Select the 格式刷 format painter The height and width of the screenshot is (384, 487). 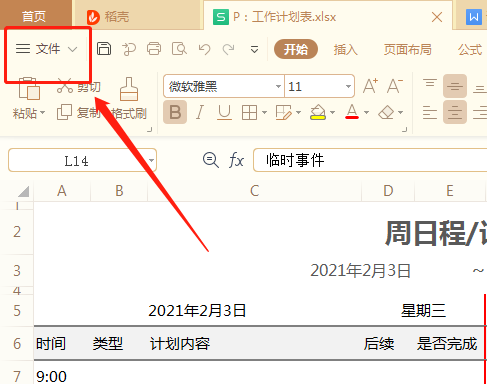(x=129, y=99)
